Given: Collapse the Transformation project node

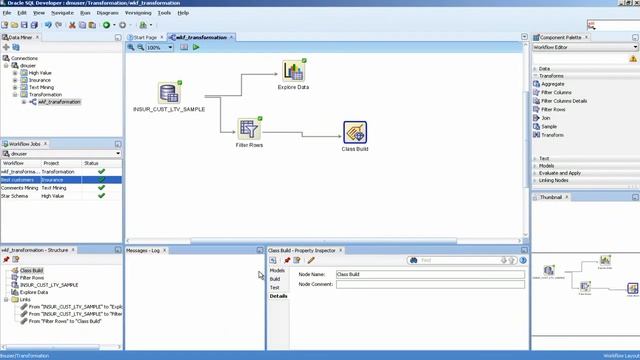Looking at the screenshot, I should (15, 95).
